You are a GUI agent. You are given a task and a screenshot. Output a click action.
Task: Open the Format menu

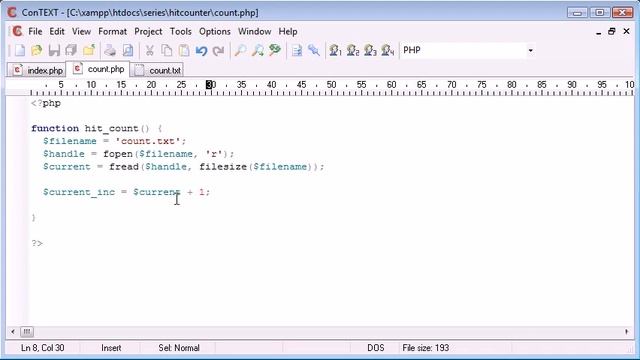(x=112, y=31)
